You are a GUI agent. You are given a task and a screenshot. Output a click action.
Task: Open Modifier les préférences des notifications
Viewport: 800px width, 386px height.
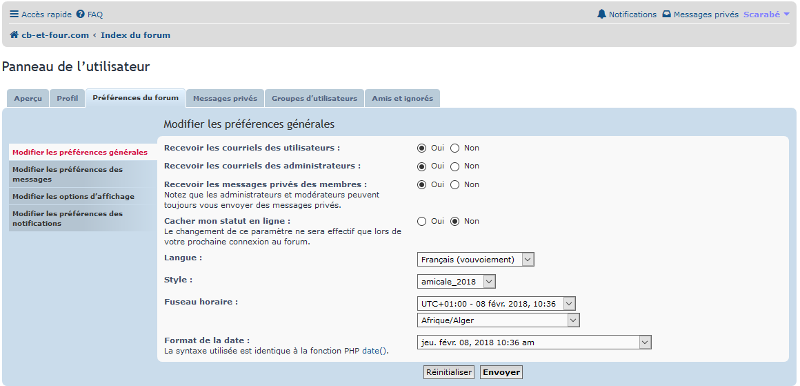point(83,218)
